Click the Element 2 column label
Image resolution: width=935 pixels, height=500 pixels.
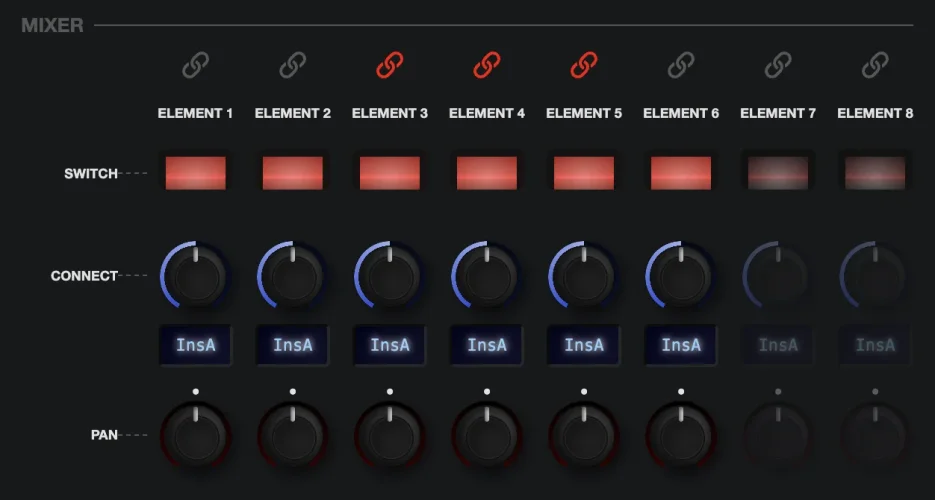point(292,113)
